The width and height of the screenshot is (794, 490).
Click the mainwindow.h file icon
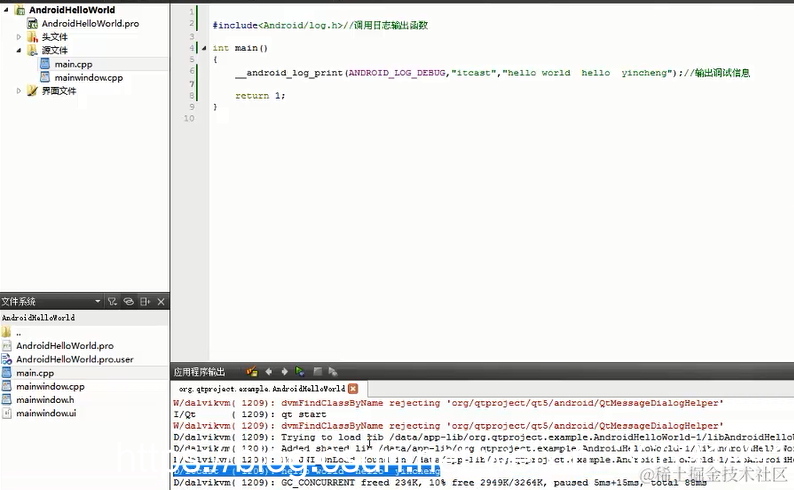(x=7, y=399)
